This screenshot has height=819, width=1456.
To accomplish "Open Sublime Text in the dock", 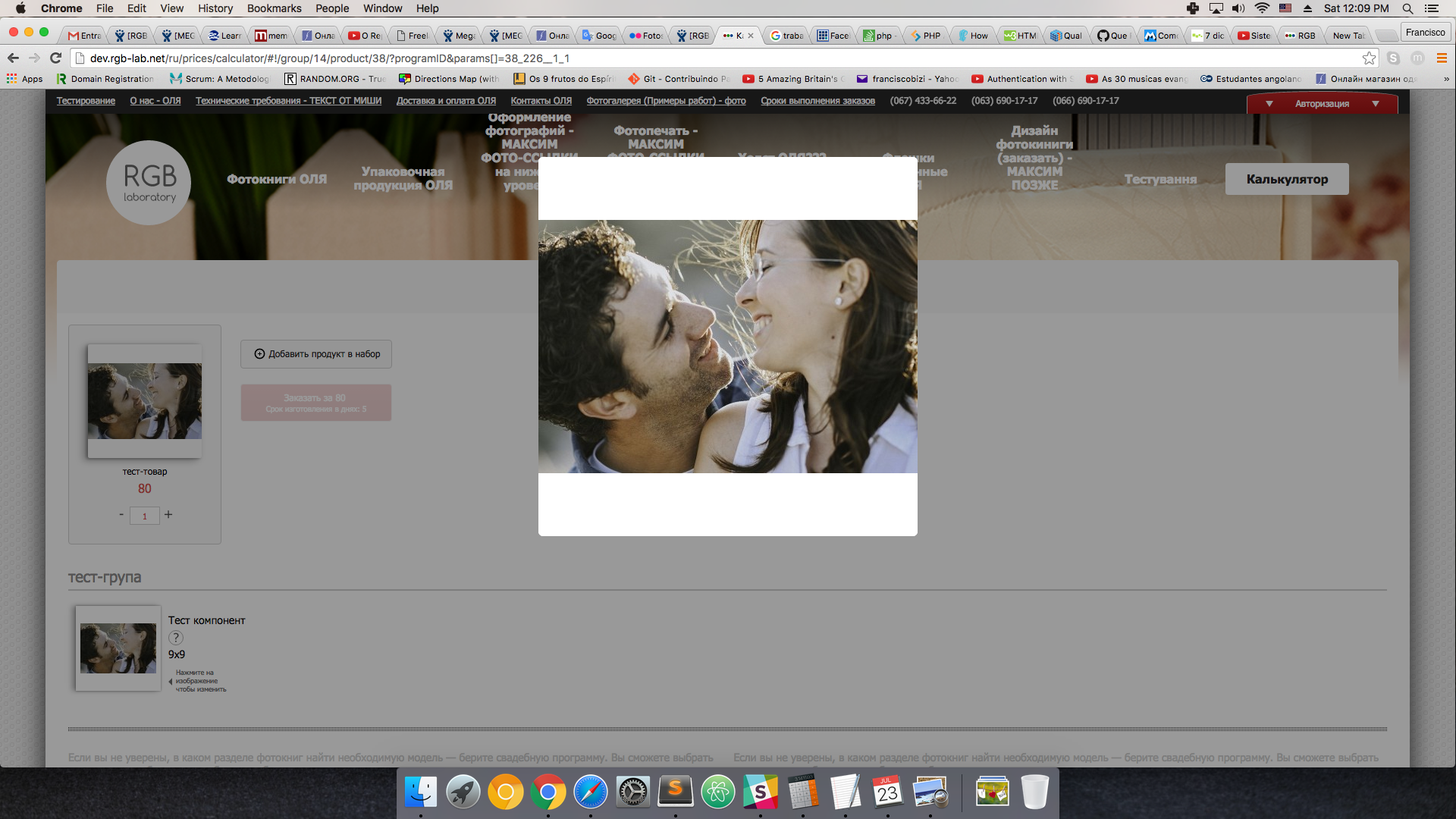I will click(675, 792).
